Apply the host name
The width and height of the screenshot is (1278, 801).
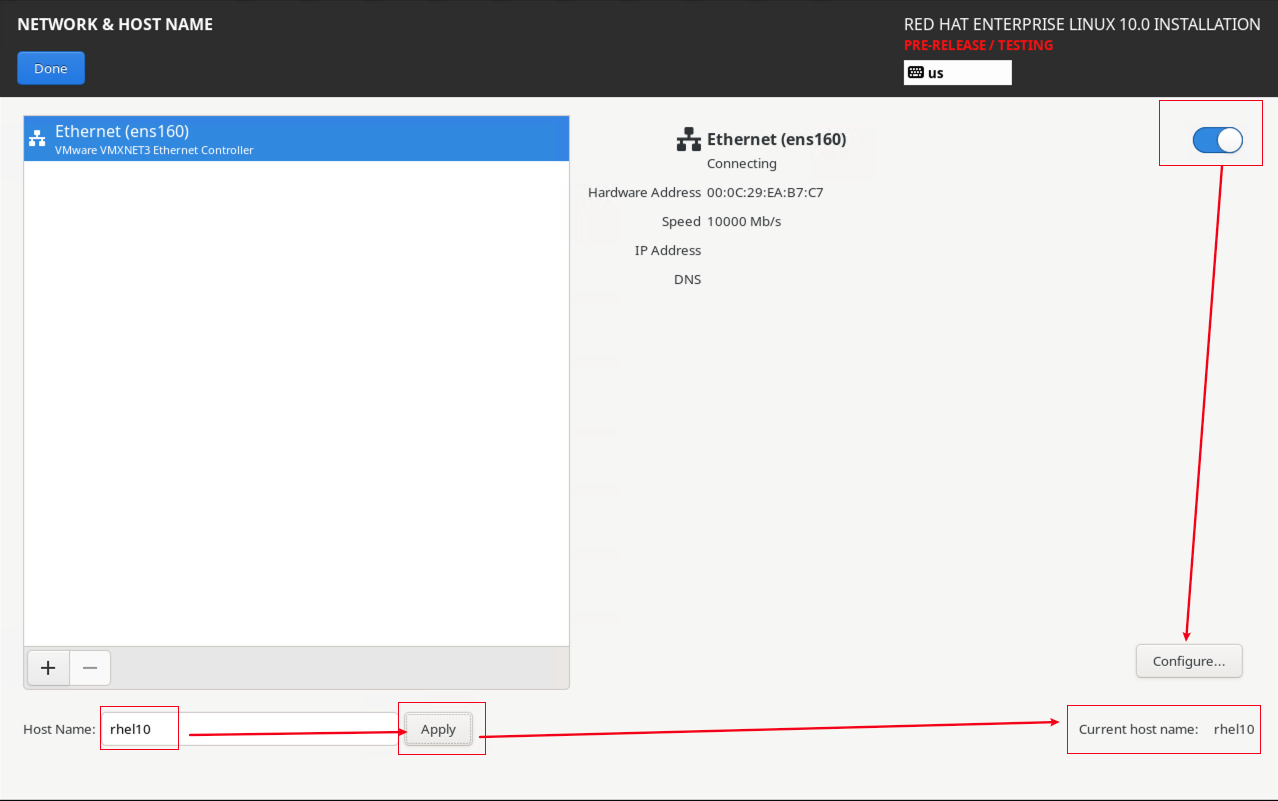[438, 729]
